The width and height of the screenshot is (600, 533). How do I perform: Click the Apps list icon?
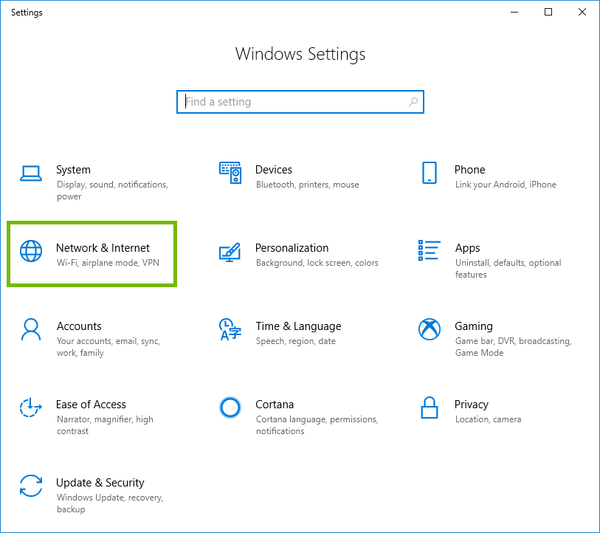(x=429, y=251)
